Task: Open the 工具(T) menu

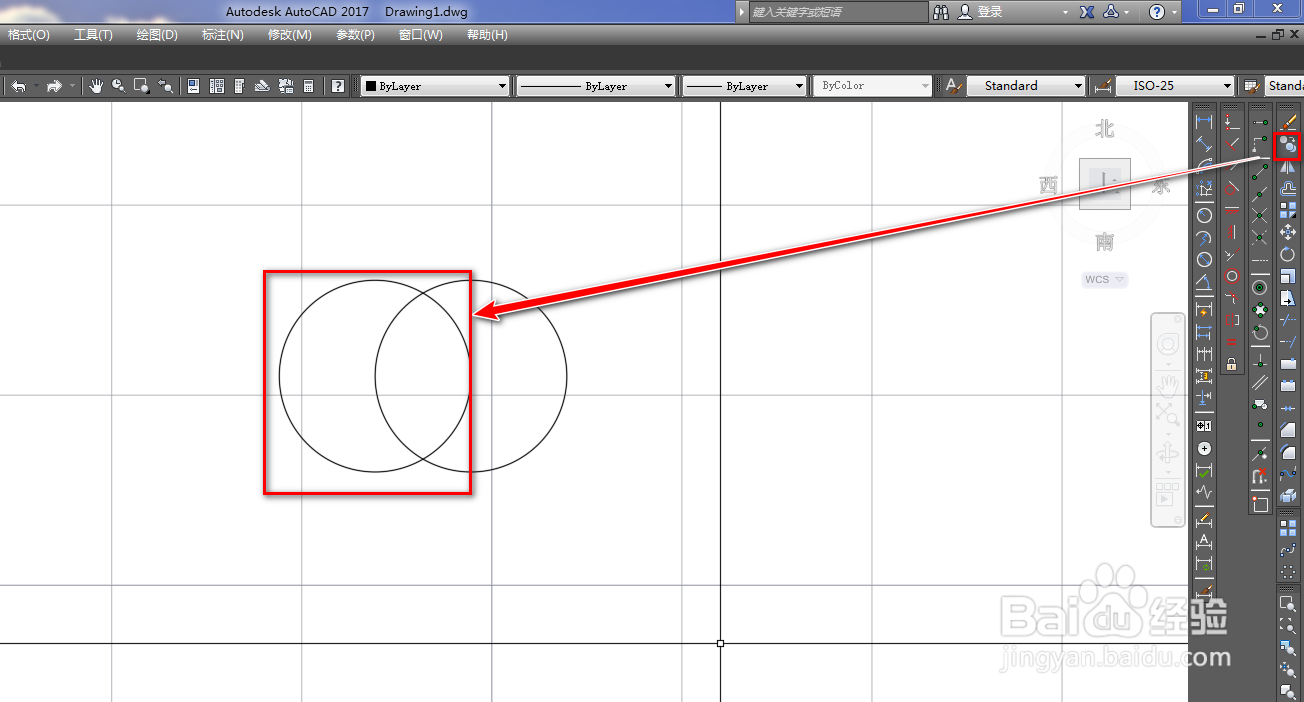Action: click(93, 35)
